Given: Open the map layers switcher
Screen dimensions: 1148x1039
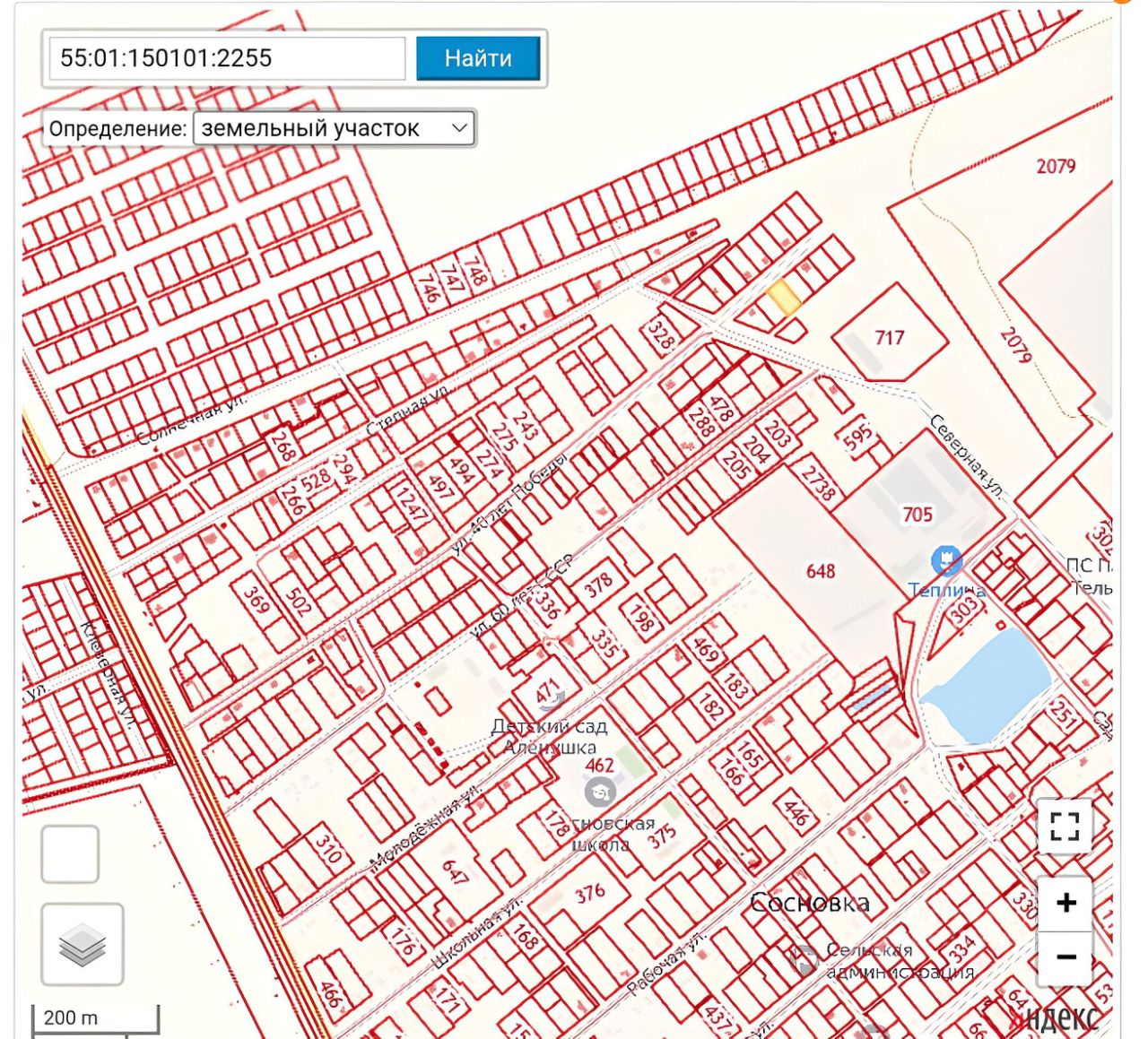Looking at the screenshot, I should pyautogui.click(x=83, y=944).
